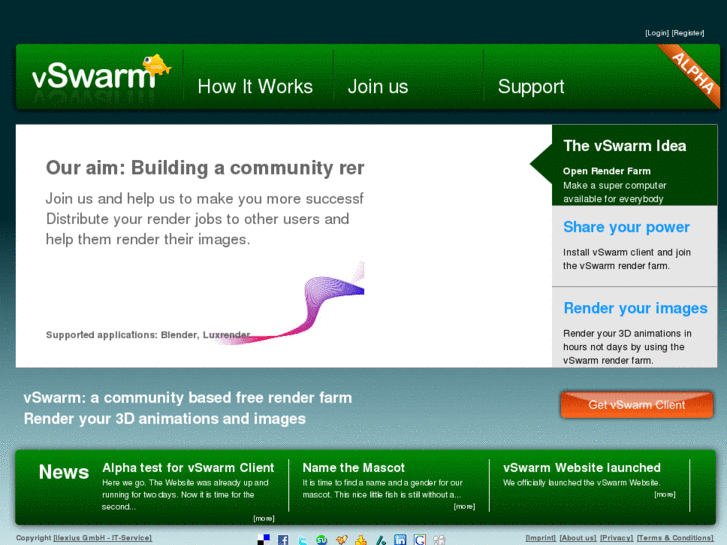The image size is (727, 545).
Task: Click 'Open Render Farm' subtitle
Action: 606,171
